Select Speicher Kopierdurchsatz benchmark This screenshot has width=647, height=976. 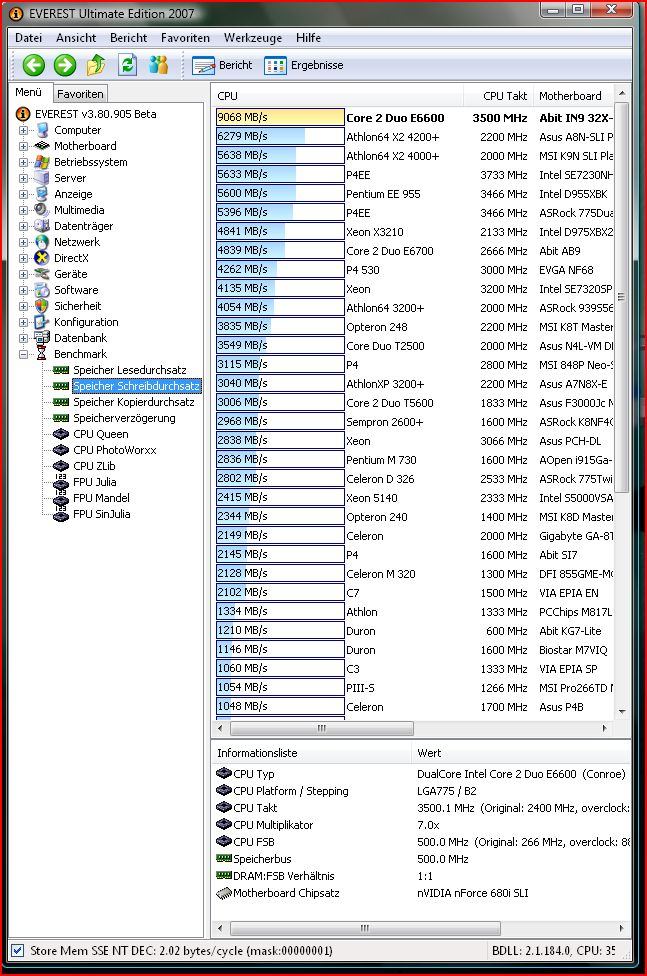pos(134,402)
